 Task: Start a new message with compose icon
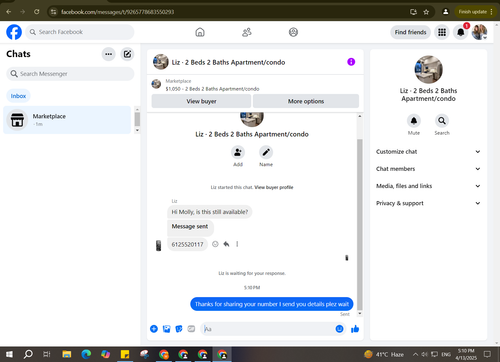click(x=127, y=54)
